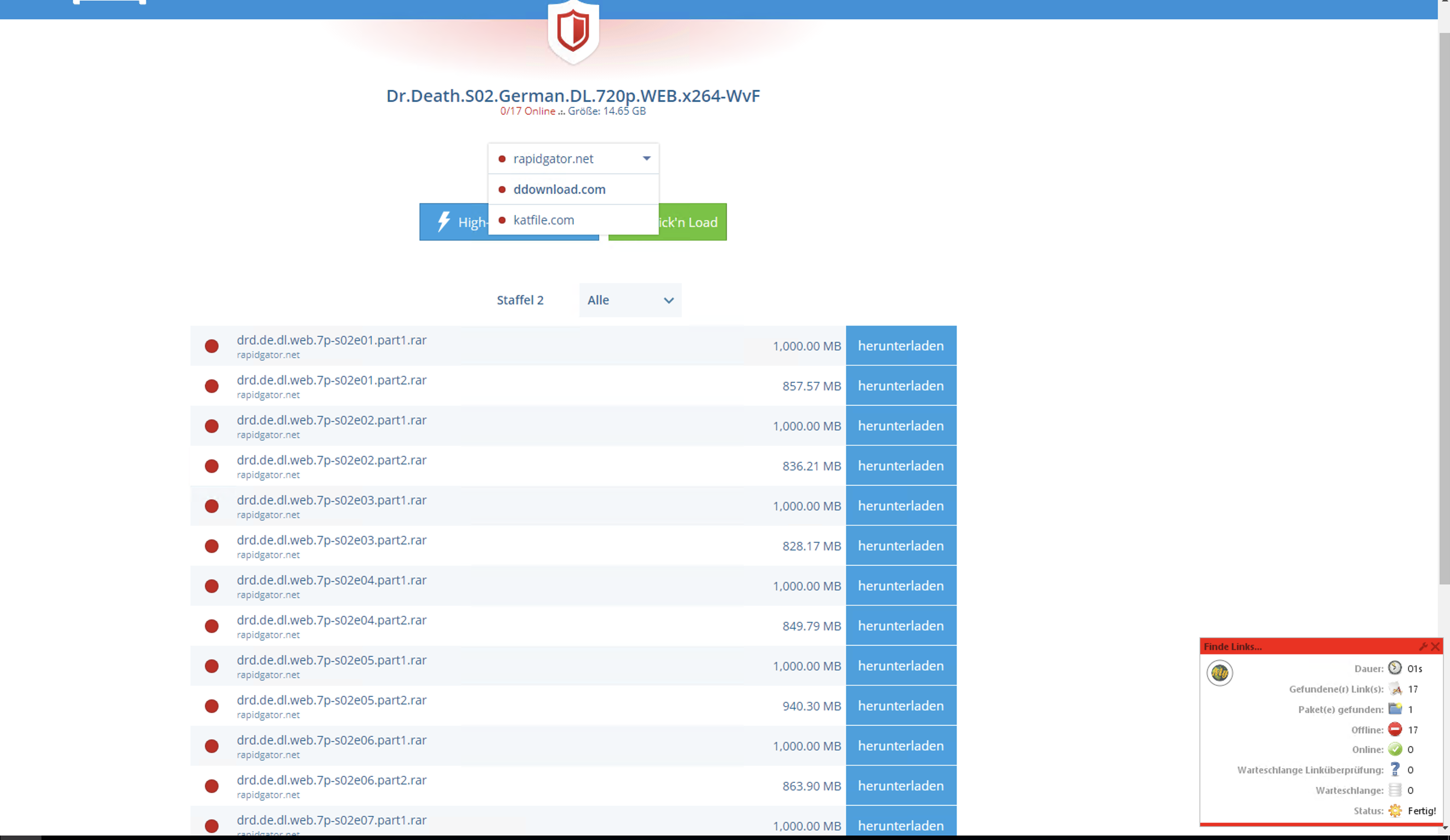Click the red Offline stop-sign icon
Viewport: 1450px width, 840px height.
point(1395,730)
